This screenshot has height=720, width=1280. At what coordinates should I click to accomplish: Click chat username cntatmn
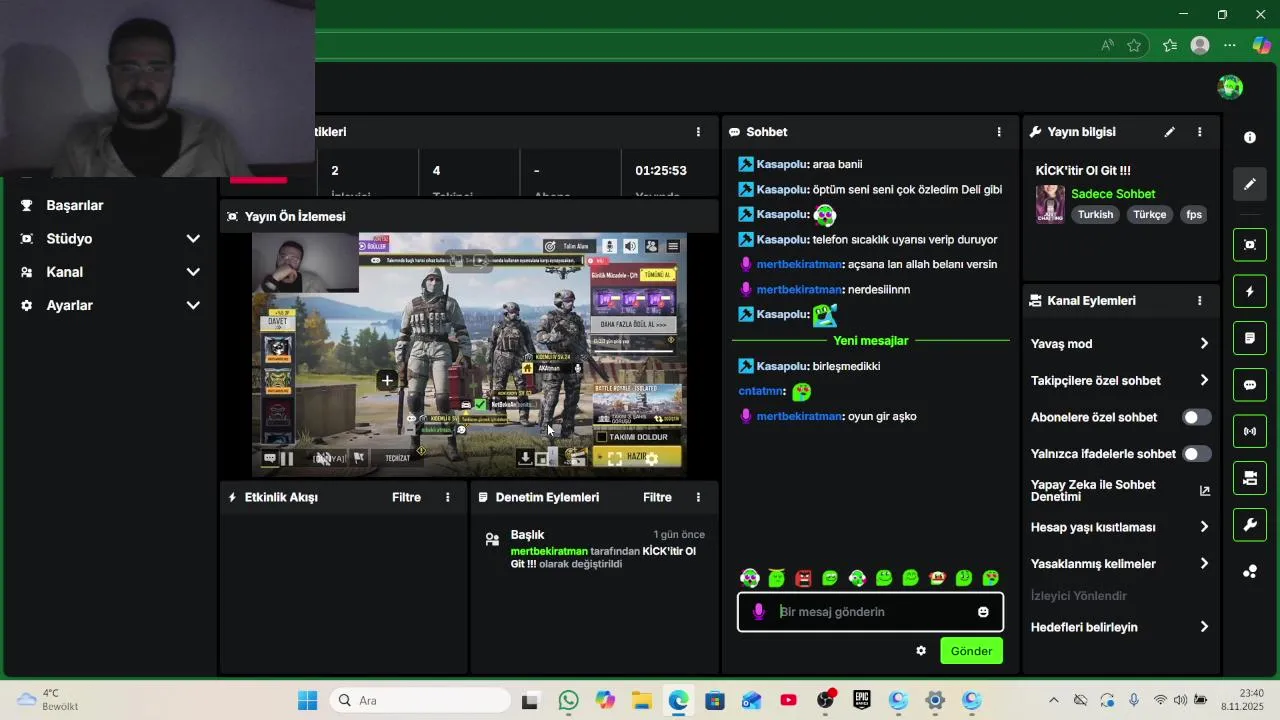point(761,391)
